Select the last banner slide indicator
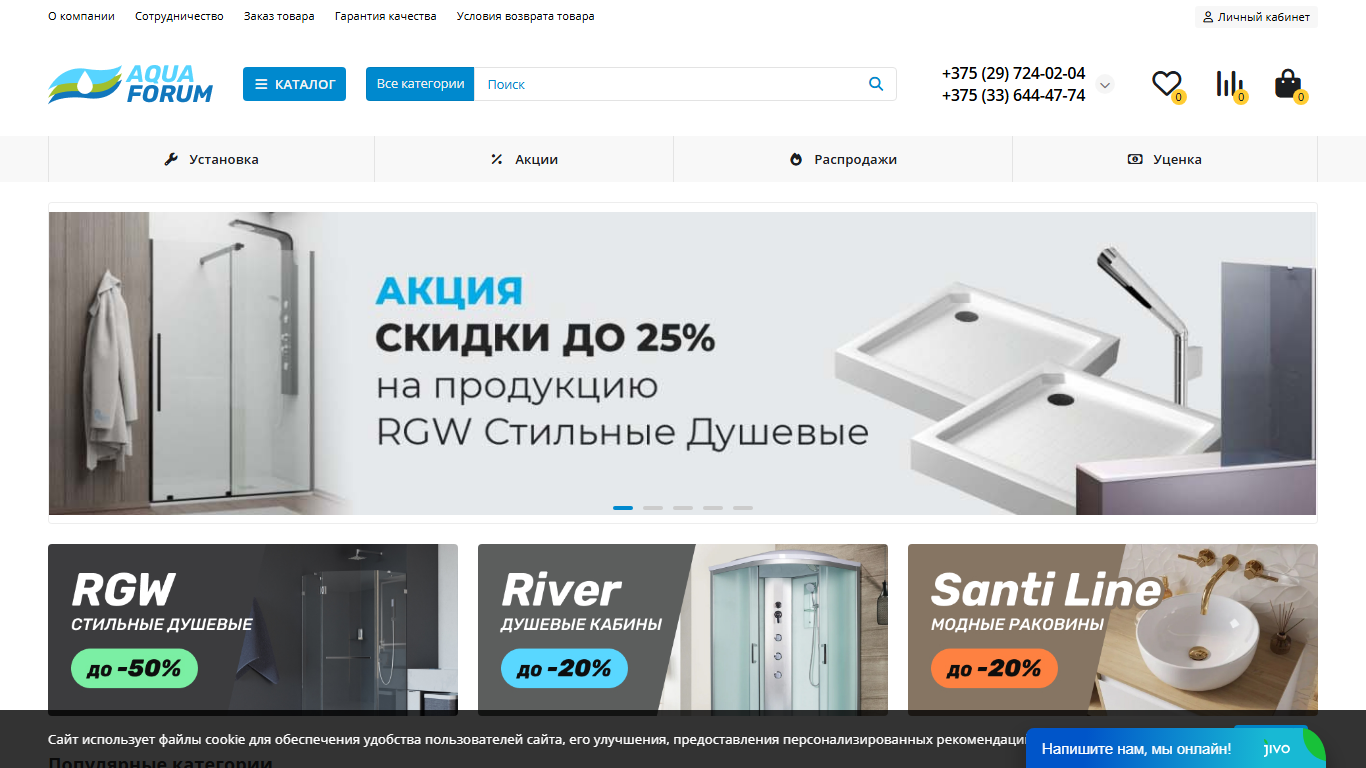The height and width of the screenshot is (768, 1366). [743, 508]
